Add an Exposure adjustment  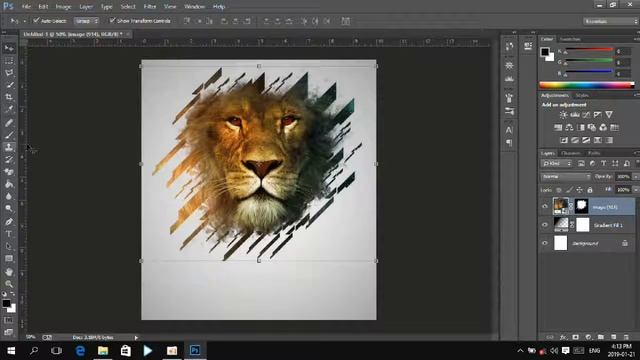coord(598,115)
